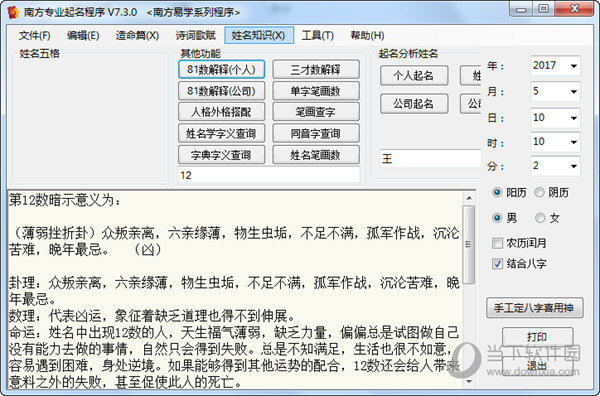
Task: Click the 姓名学字义查询 button
Action: coord(222,134)
